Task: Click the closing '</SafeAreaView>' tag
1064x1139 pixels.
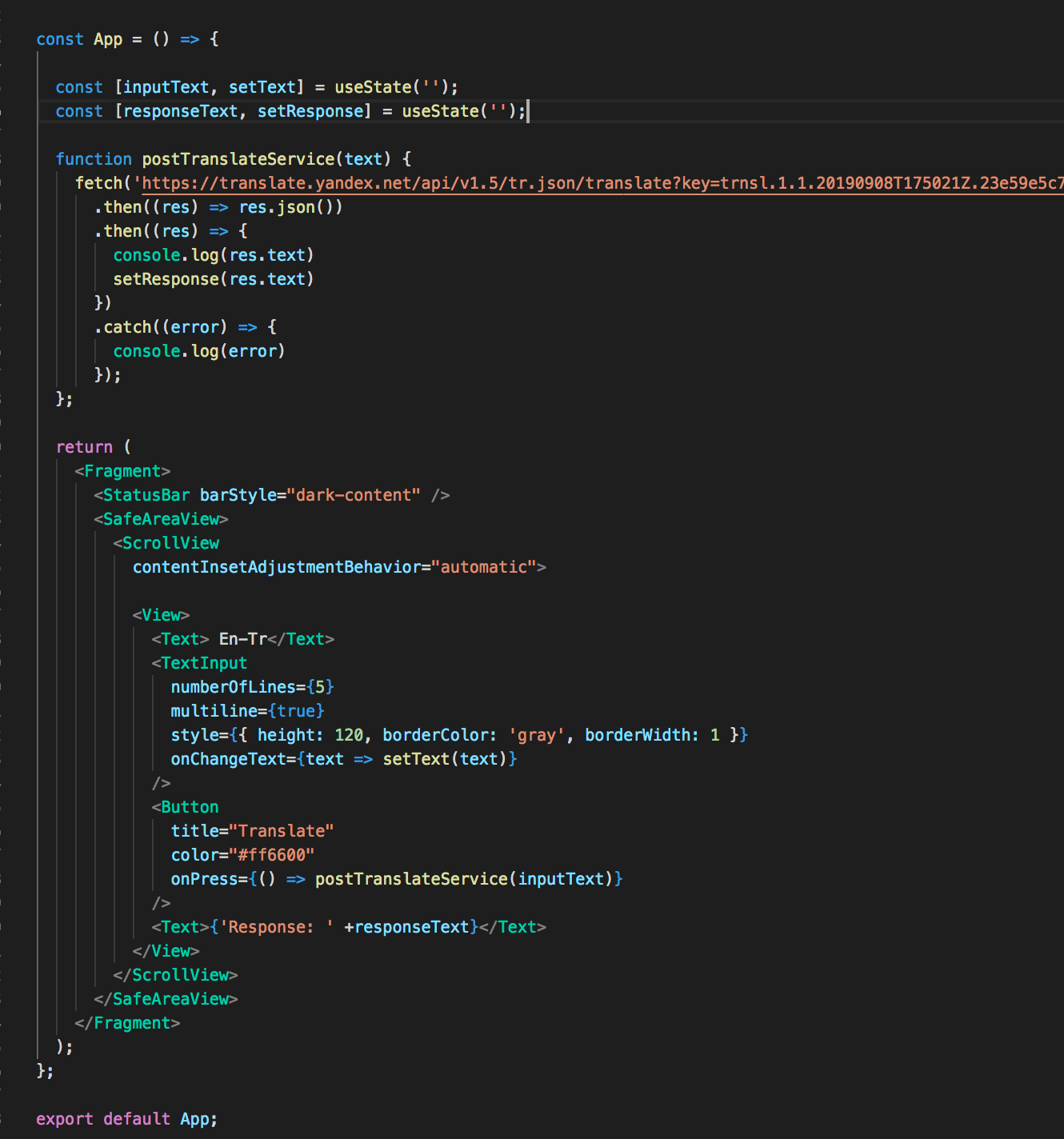Action: tap(166, 999)
